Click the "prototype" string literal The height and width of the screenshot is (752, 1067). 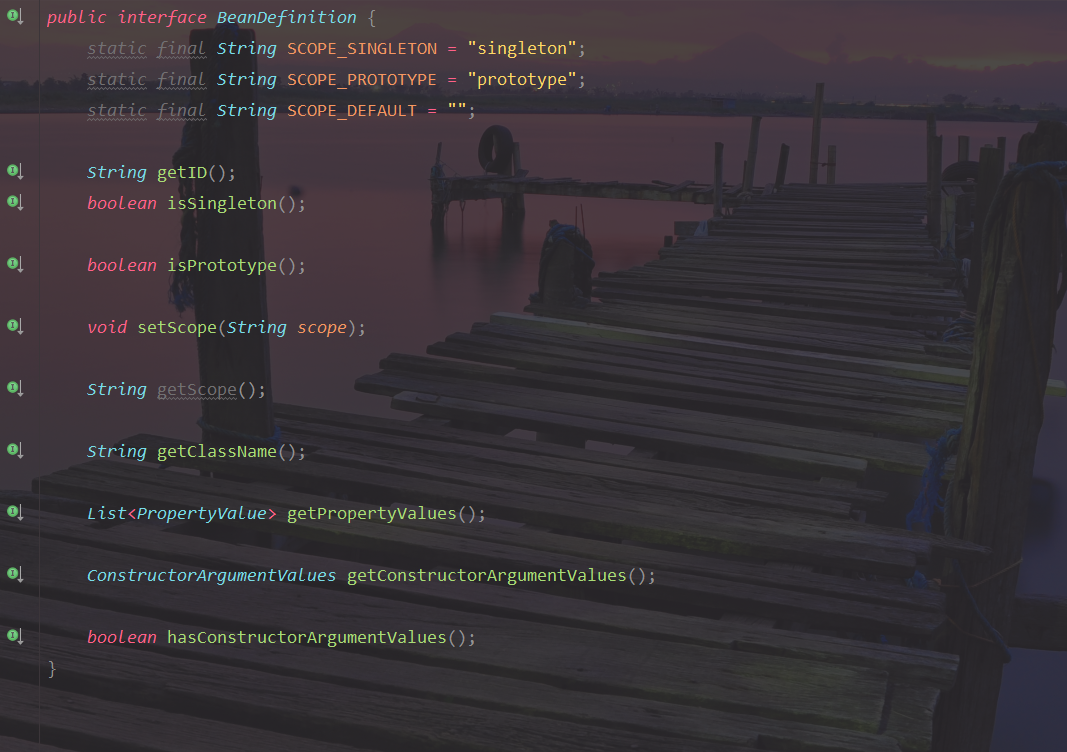click(x=522, y=80)
